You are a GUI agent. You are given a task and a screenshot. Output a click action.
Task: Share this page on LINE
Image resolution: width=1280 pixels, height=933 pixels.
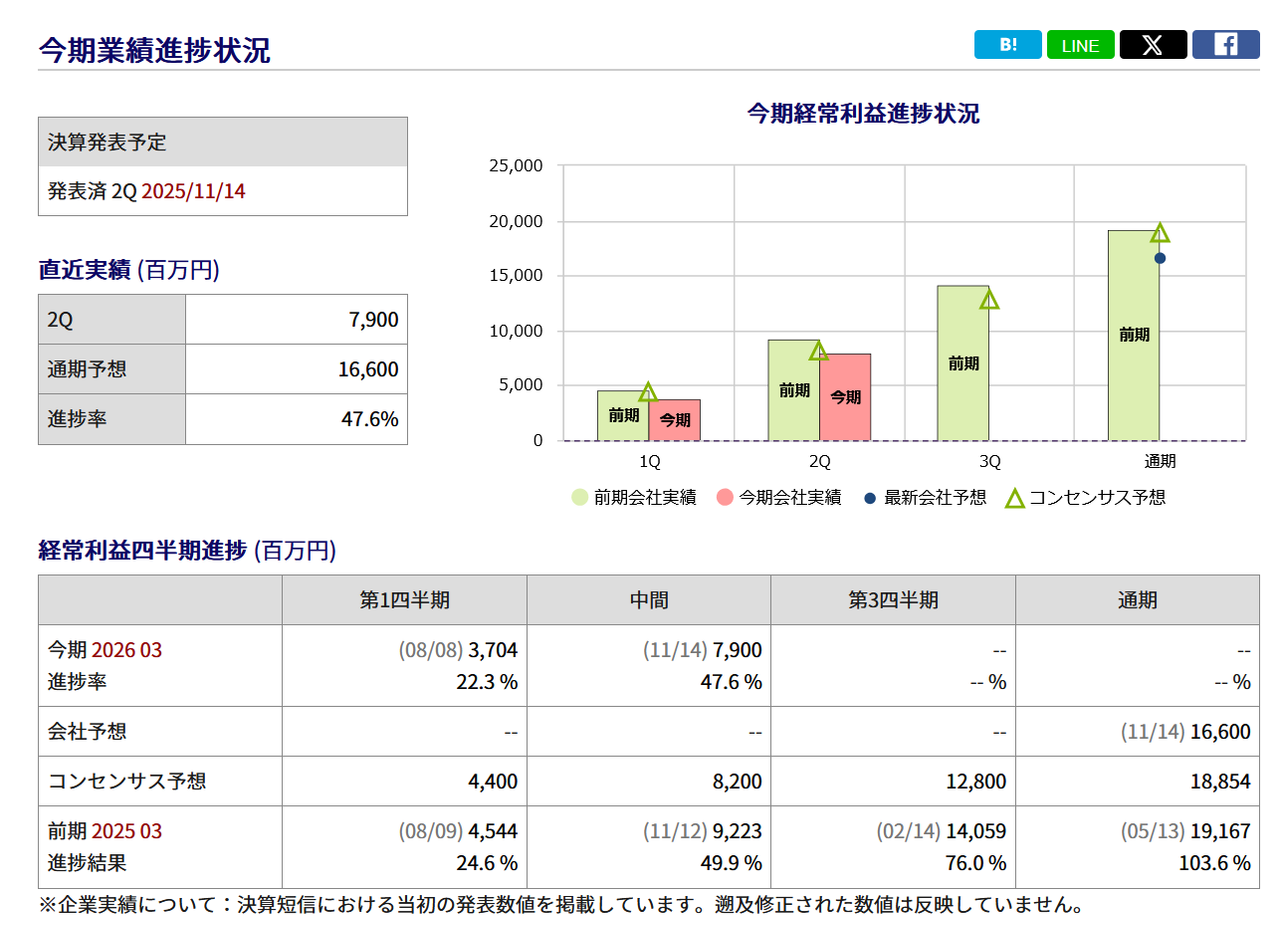1080,45
